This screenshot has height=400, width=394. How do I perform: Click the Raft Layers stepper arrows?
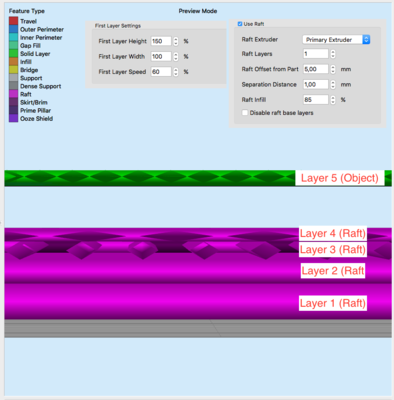[333, 54]
